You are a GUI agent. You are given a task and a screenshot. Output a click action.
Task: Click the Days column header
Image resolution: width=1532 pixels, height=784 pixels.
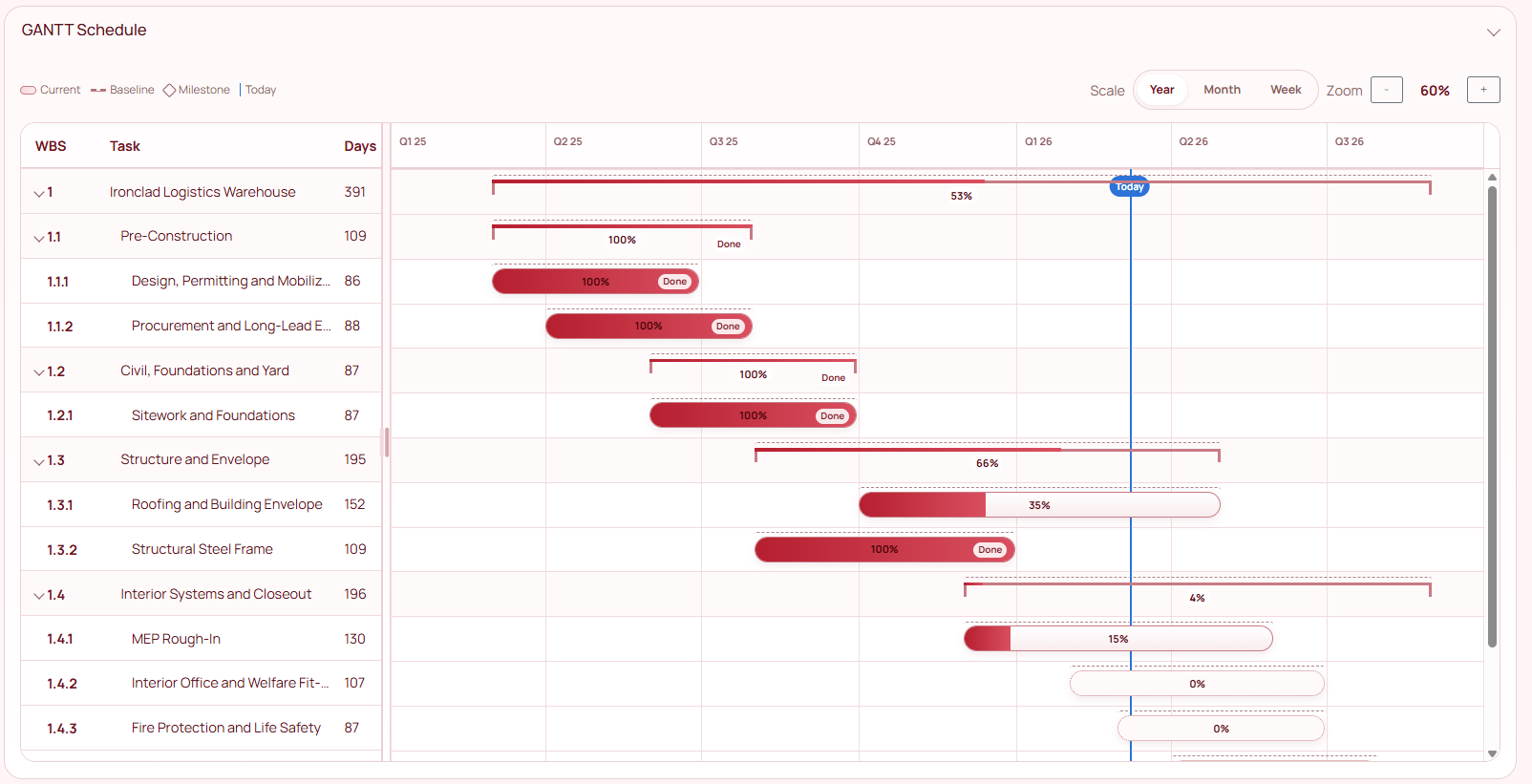359,146
